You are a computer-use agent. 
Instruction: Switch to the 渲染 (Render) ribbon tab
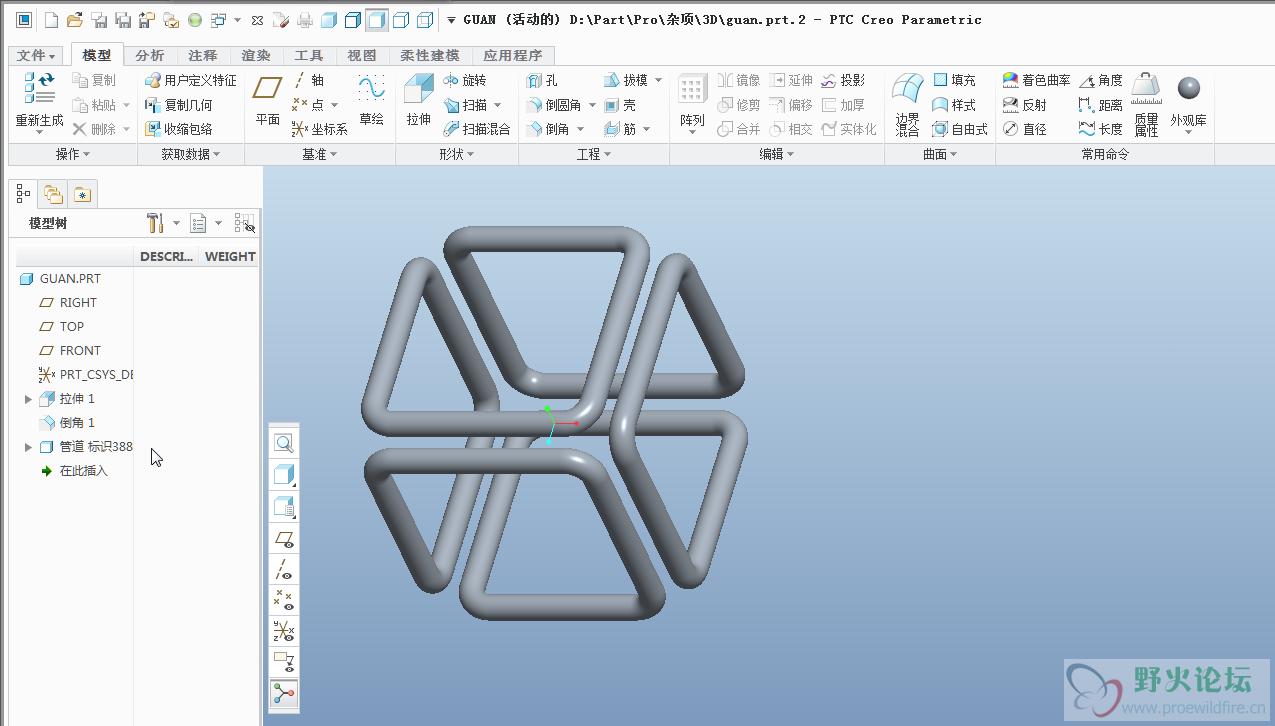256,56
